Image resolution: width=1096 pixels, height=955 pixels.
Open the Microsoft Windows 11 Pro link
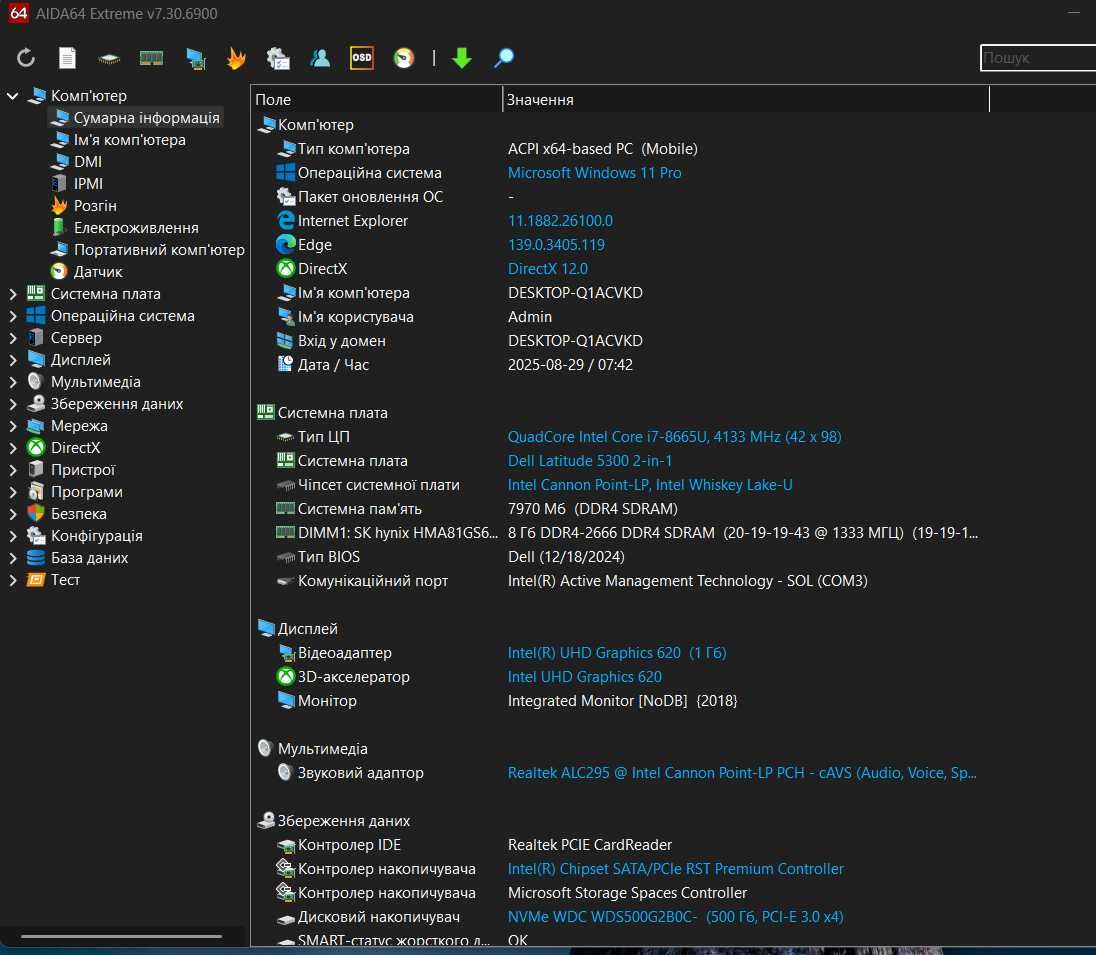click(x=594, y=173)
